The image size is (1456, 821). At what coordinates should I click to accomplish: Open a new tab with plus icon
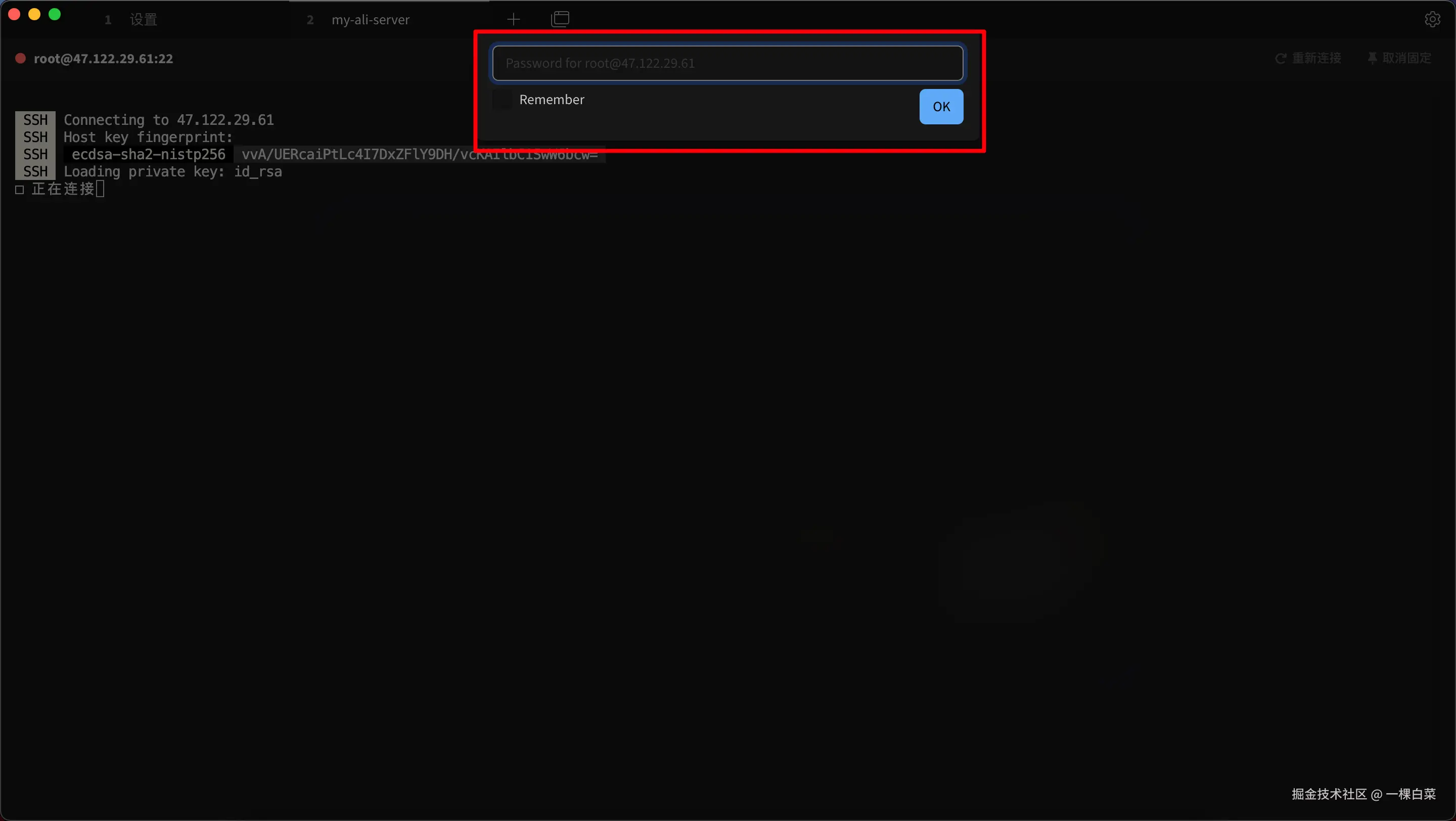513,20
